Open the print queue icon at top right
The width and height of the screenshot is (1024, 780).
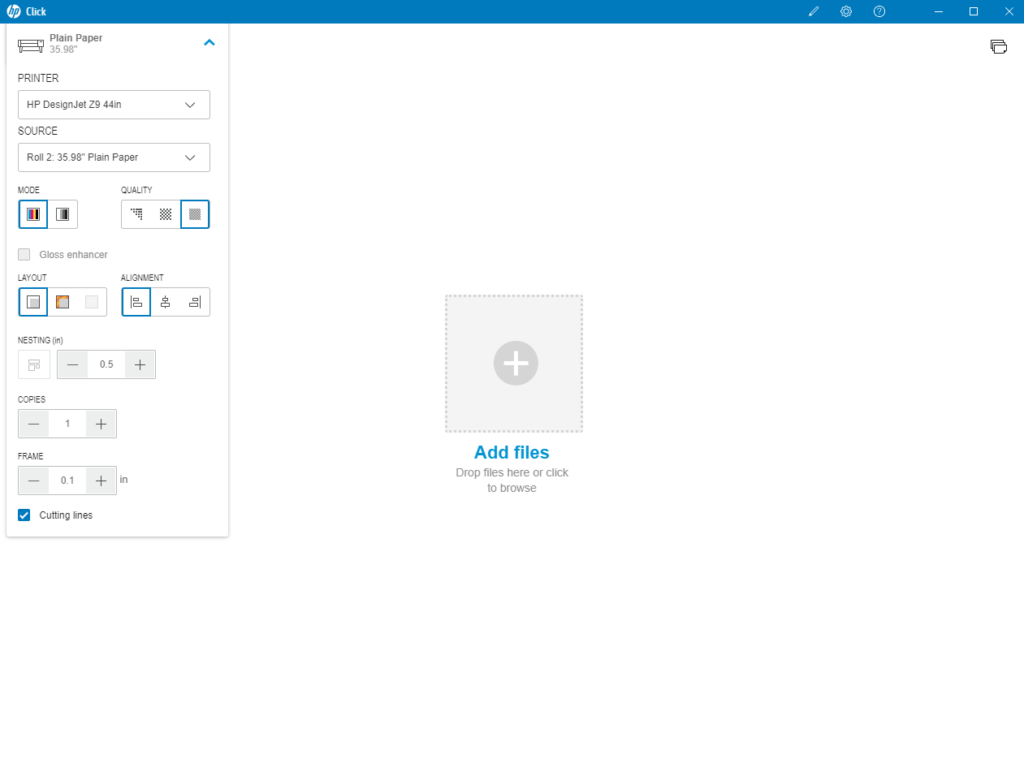pyautogui.click(x=998, y=46)
